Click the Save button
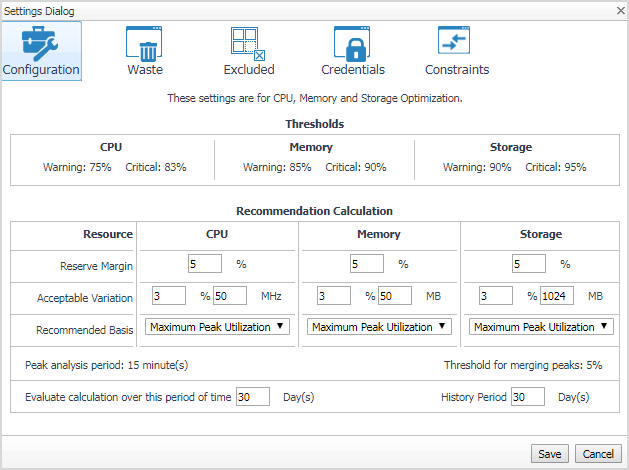Viewport: 629px width, 470px height. (550, 454)
